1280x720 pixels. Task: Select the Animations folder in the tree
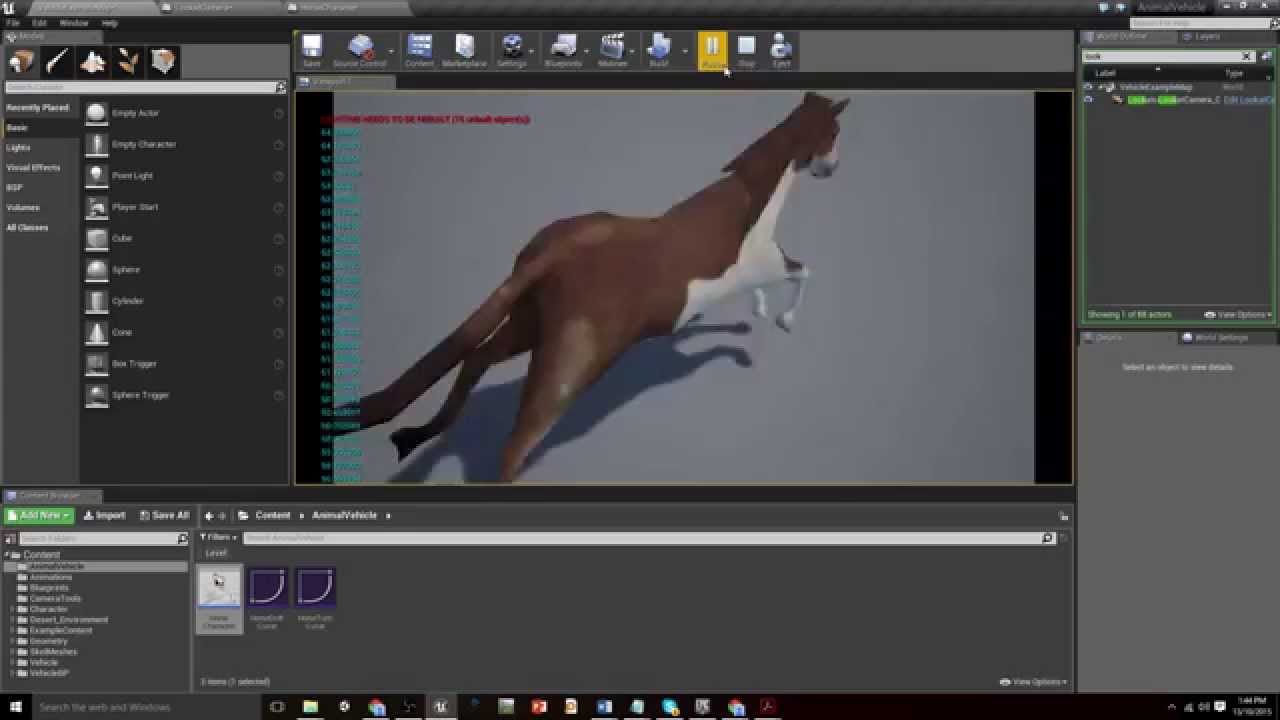point(51,577)
